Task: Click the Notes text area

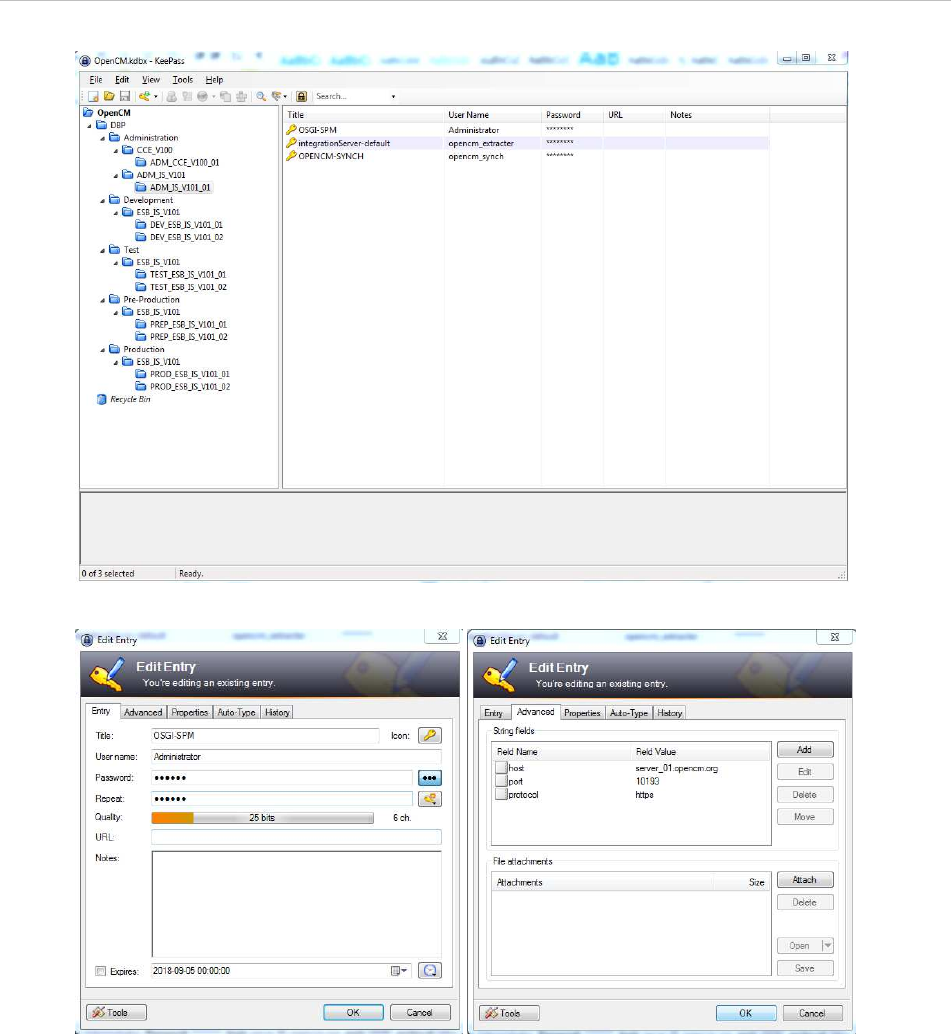Action: point(296,904)
